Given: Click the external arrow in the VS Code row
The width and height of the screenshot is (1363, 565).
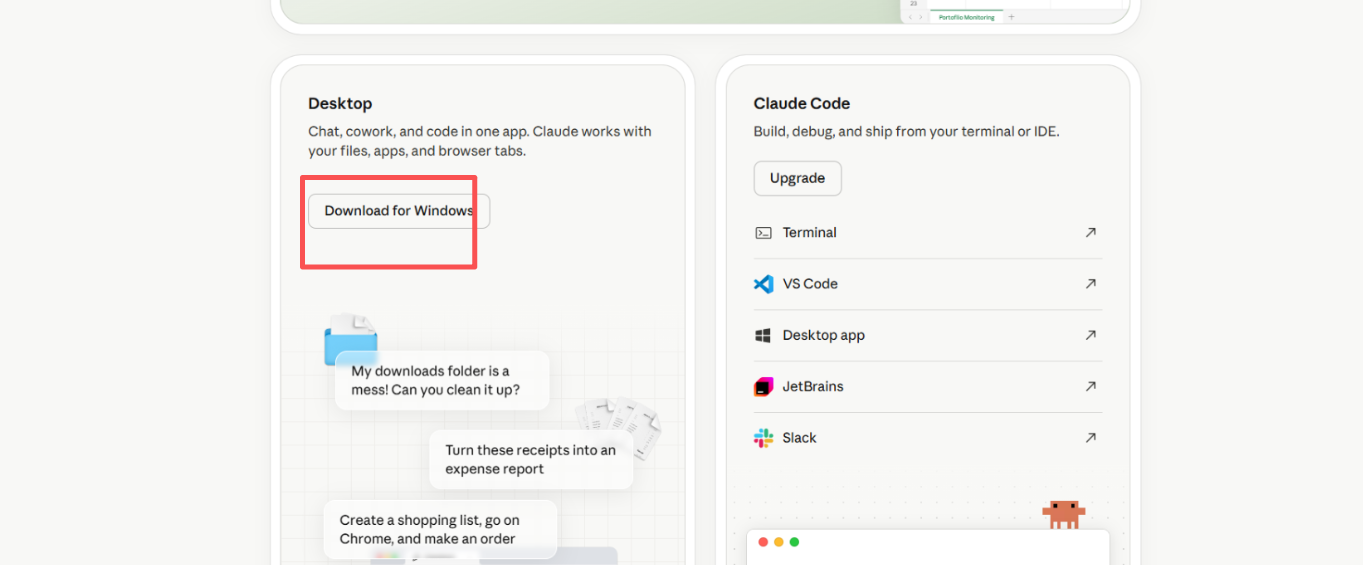Looking at the screenshot, I should point(1090,284).
